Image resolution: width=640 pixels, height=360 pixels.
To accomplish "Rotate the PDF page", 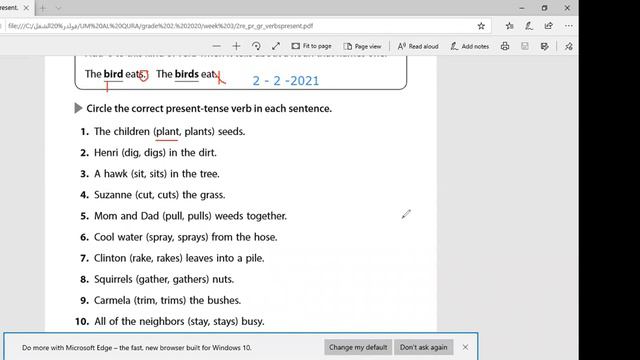I will tap(256, 46).
